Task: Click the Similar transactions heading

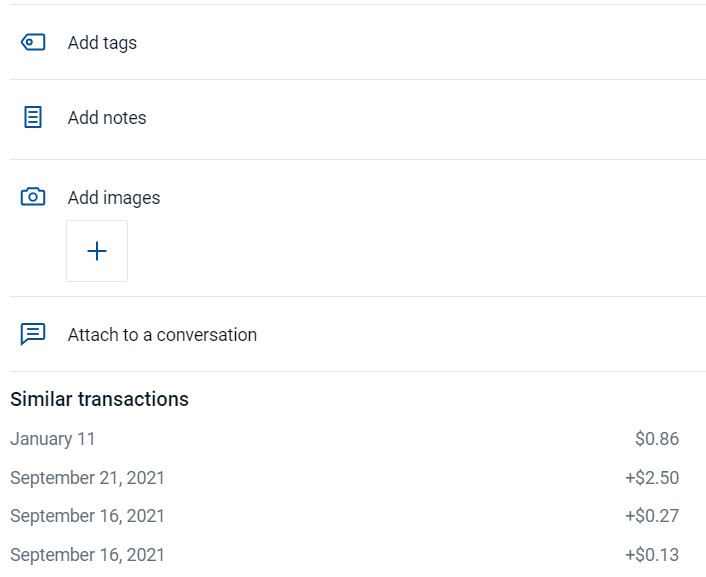Action: pos(100,399)
